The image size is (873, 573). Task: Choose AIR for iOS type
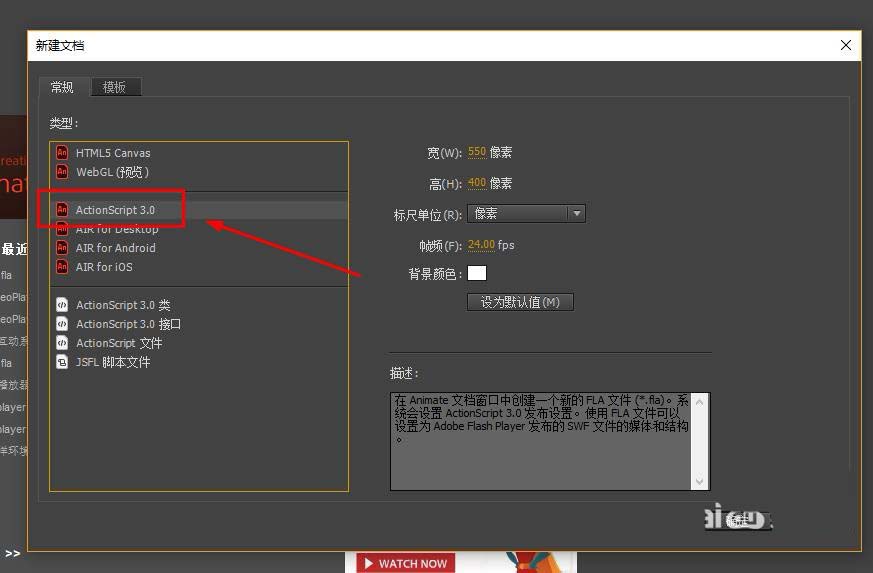coord(199,267)
